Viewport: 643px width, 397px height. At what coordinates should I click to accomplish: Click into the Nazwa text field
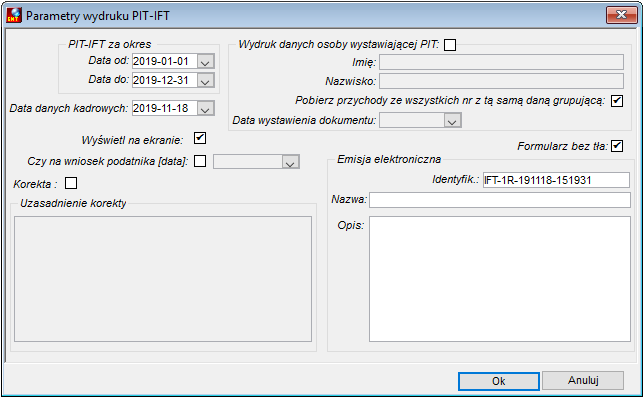[x=499, y=200]
